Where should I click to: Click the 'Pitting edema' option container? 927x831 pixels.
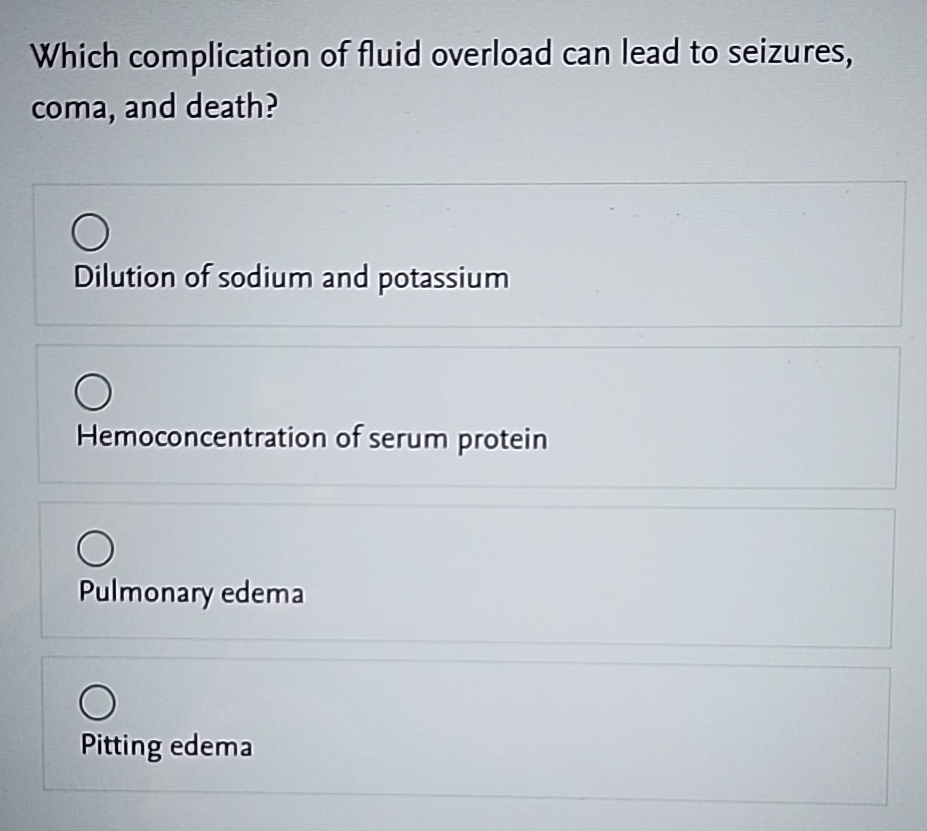pos(465,724)
